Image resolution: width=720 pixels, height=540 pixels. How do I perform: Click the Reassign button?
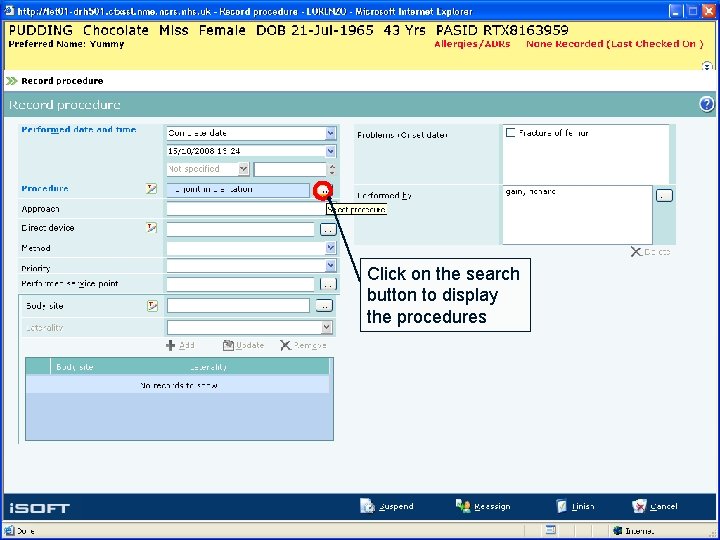coord(483,506)
